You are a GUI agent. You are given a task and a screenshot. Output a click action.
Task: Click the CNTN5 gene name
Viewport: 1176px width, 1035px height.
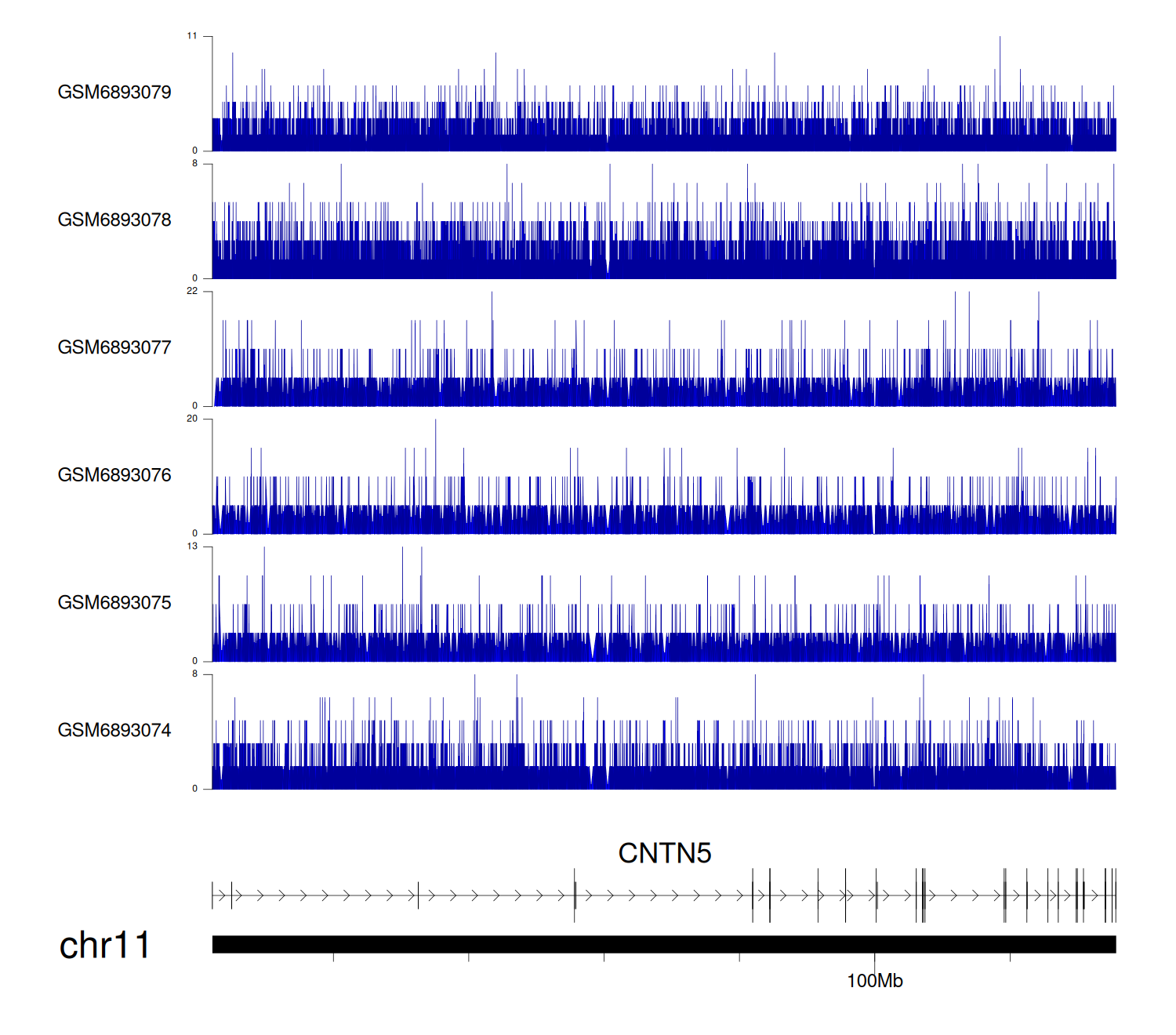pos(664,853)
